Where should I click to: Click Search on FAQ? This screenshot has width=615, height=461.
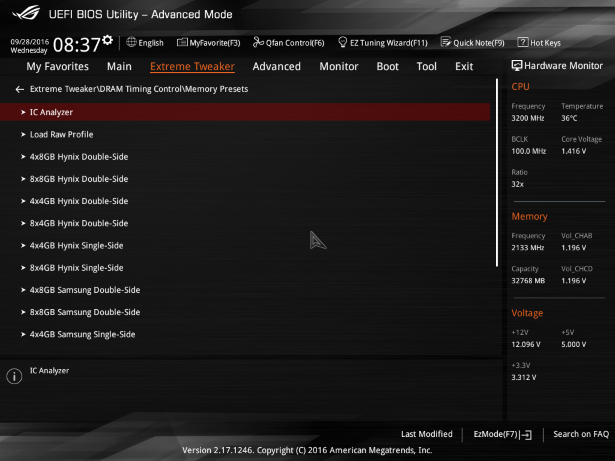[581, 434]
